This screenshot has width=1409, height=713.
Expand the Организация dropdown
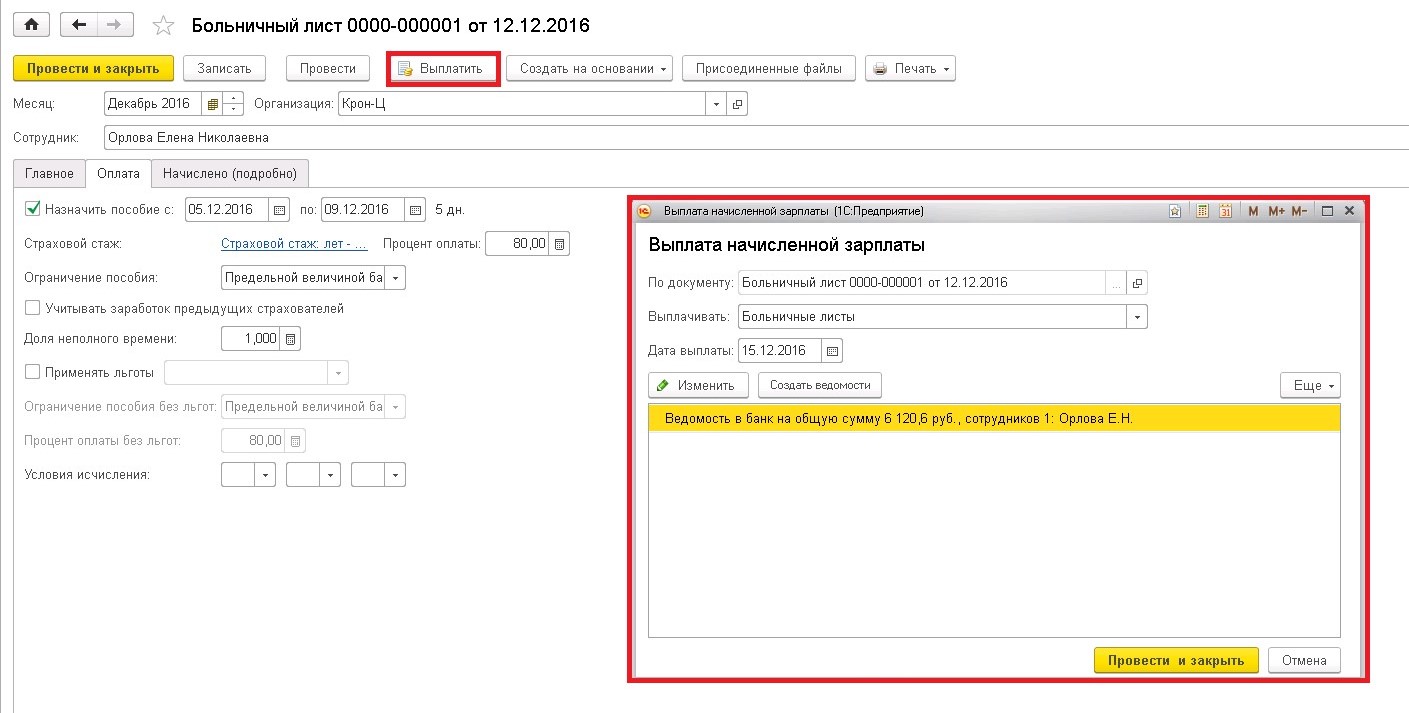tap(716, 103)
